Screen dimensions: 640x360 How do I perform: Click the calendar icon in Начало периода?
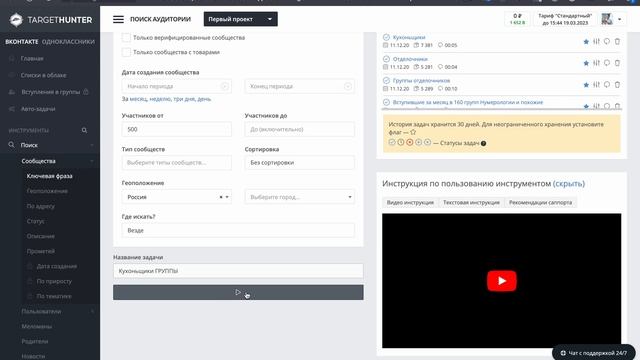click(224, 86)
